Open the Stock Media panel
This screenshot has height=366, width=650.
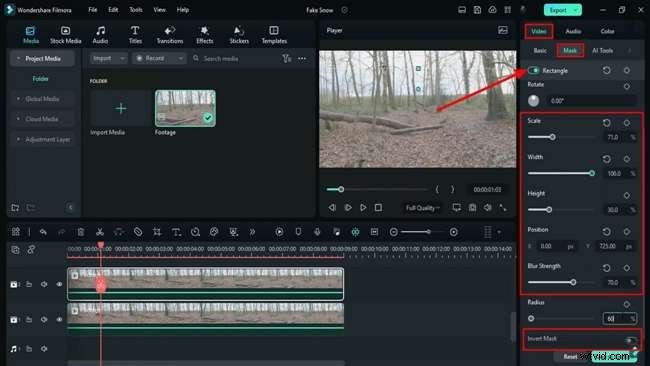click(65, 35)
